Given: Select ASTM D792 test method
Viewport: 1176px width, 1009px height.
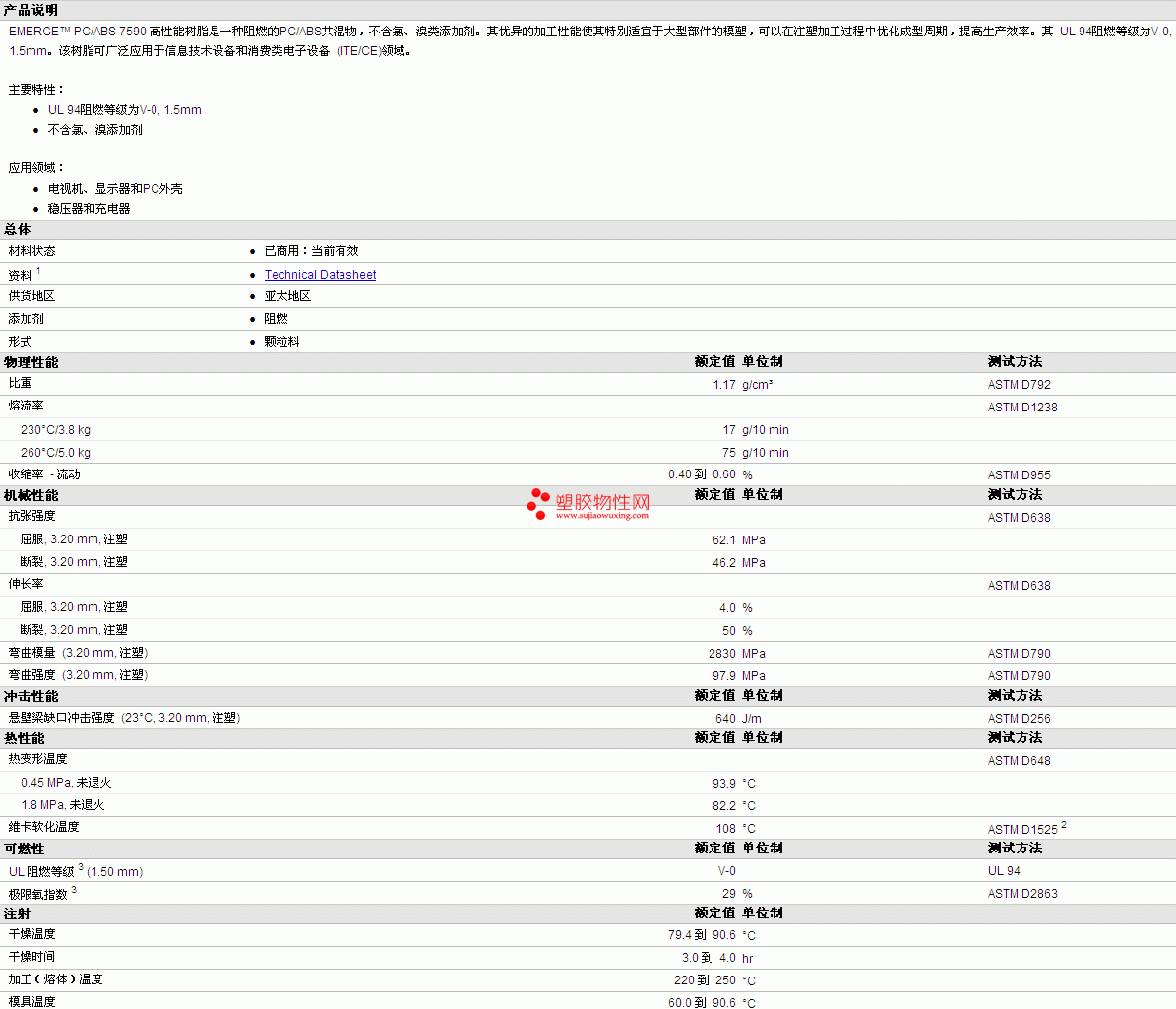Looking at the screenshot, I should click(x=1020, y=385).
